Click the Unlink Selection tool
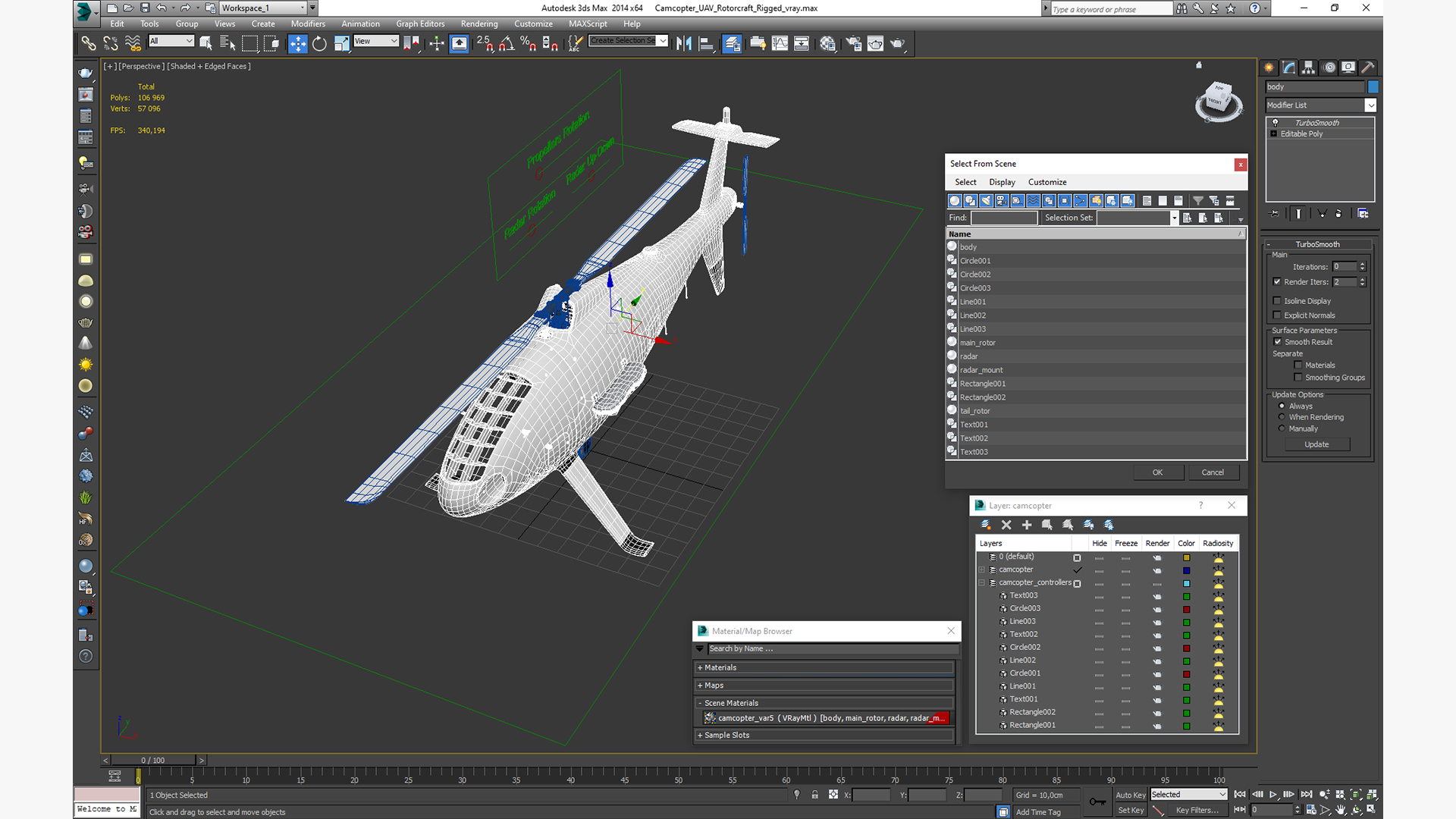This screenshot has width=1456, height=819. point(111,43)
